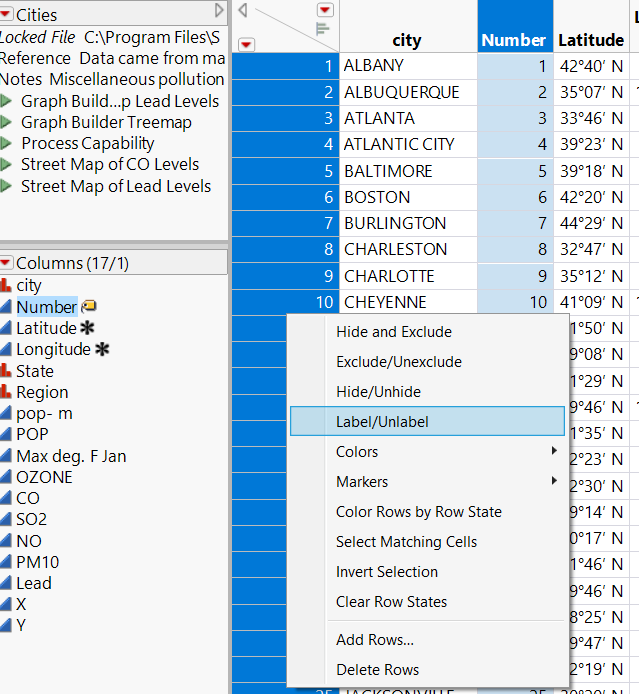Click the asterisk icon next to Latitude

tap(87, 328)
